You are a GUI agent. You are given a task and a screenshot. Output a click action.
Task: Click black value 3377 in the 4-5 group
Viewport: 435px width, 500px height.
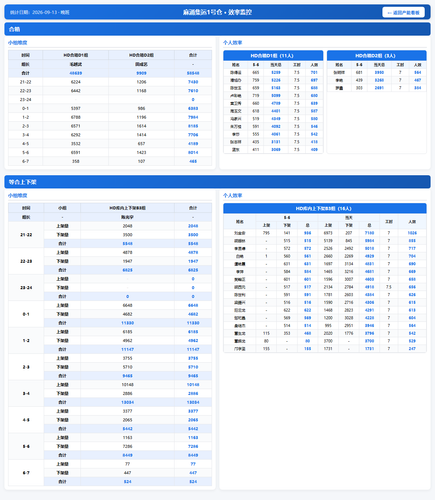tap(127, 411)
